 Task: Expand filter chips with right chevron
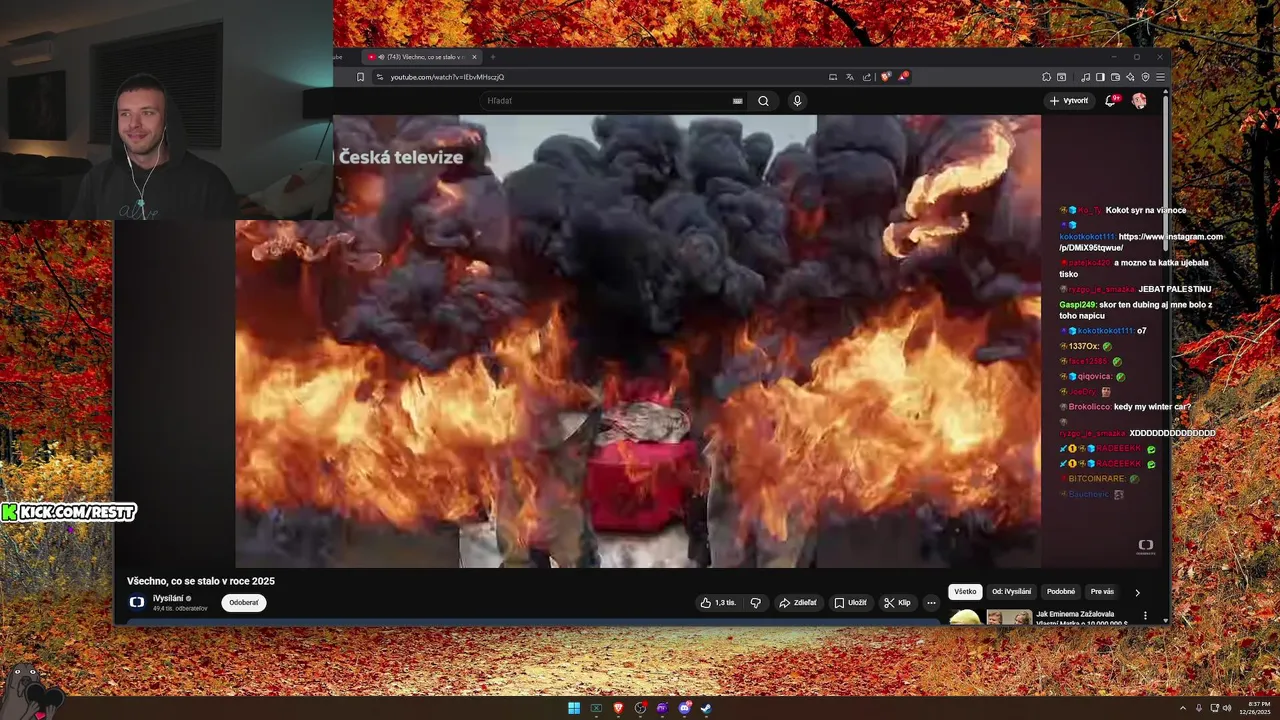pos(1137,593)
